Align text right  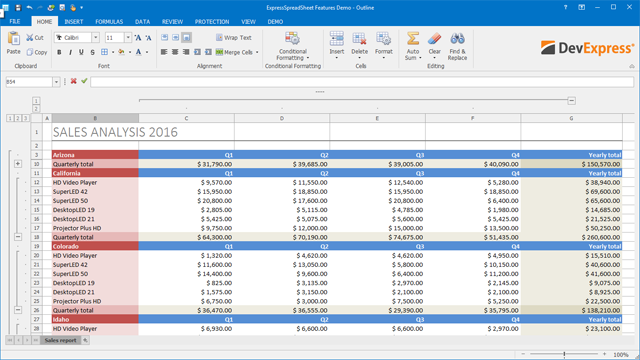tap(186, 52)
